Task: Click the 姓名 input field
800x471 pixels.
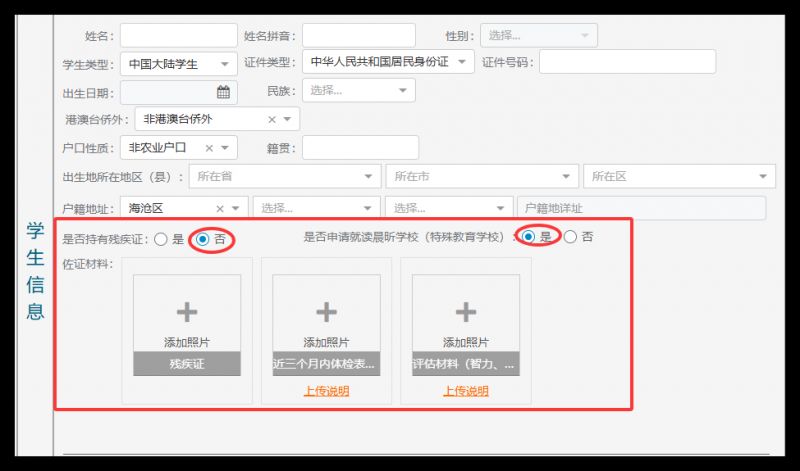Action: pos(179,35)
